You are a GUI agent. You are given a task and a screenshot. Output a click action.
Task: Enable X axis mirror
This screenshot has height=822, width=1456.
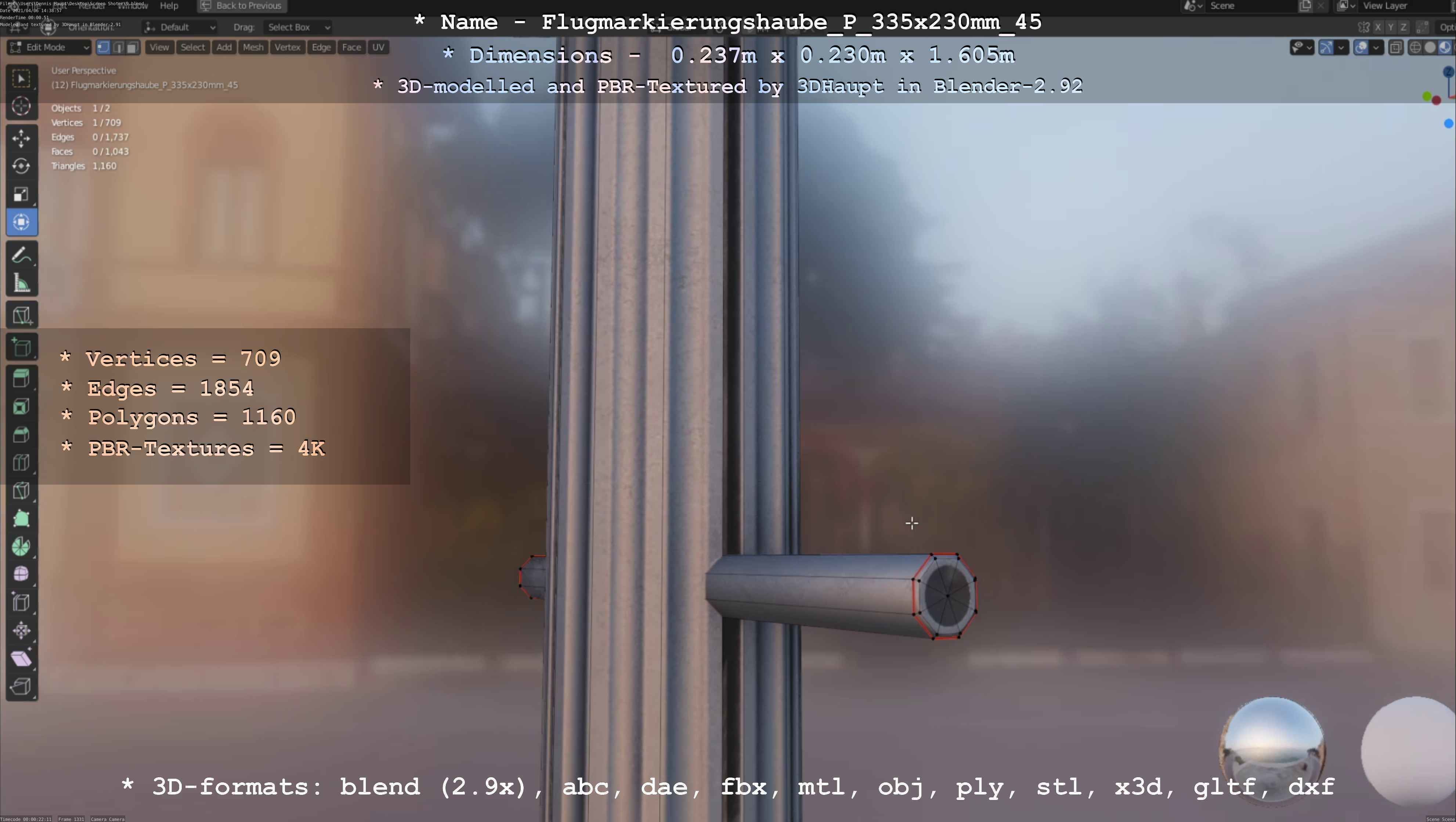1378,27
